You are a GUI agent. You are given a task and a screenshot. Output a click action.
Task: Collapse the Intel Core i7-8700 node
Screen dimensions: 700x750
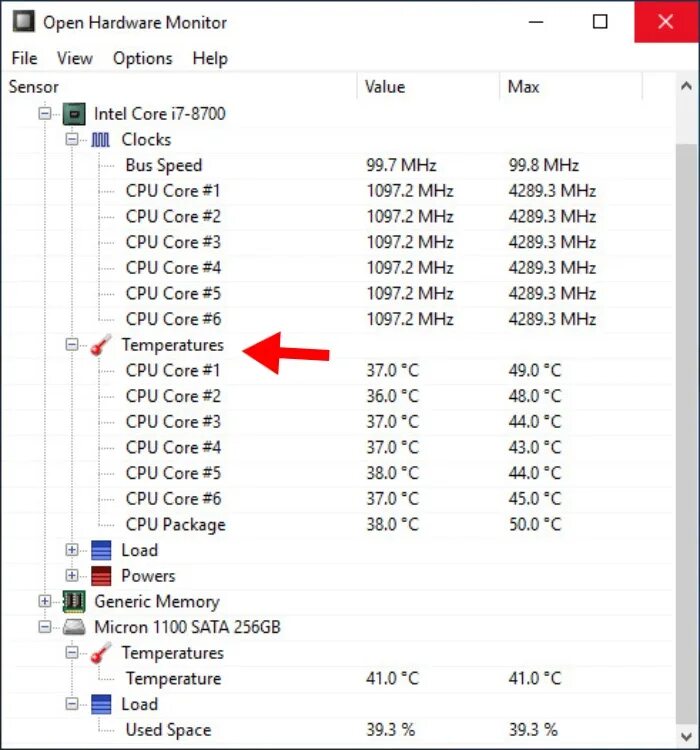(x=44, y=114)
